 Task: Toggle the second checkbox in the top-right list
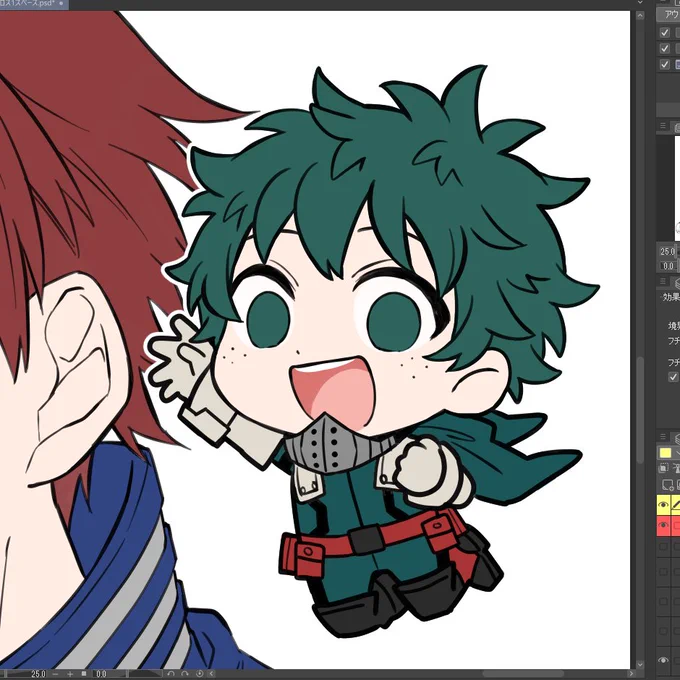(x=664, y=49)
